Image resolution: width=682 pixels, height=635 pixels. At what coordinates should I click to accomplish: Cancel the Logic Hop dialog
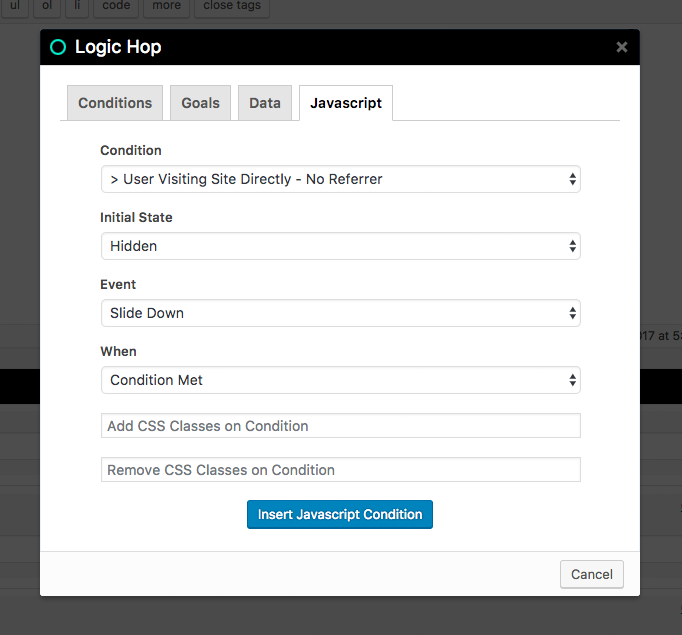[592, 574]
